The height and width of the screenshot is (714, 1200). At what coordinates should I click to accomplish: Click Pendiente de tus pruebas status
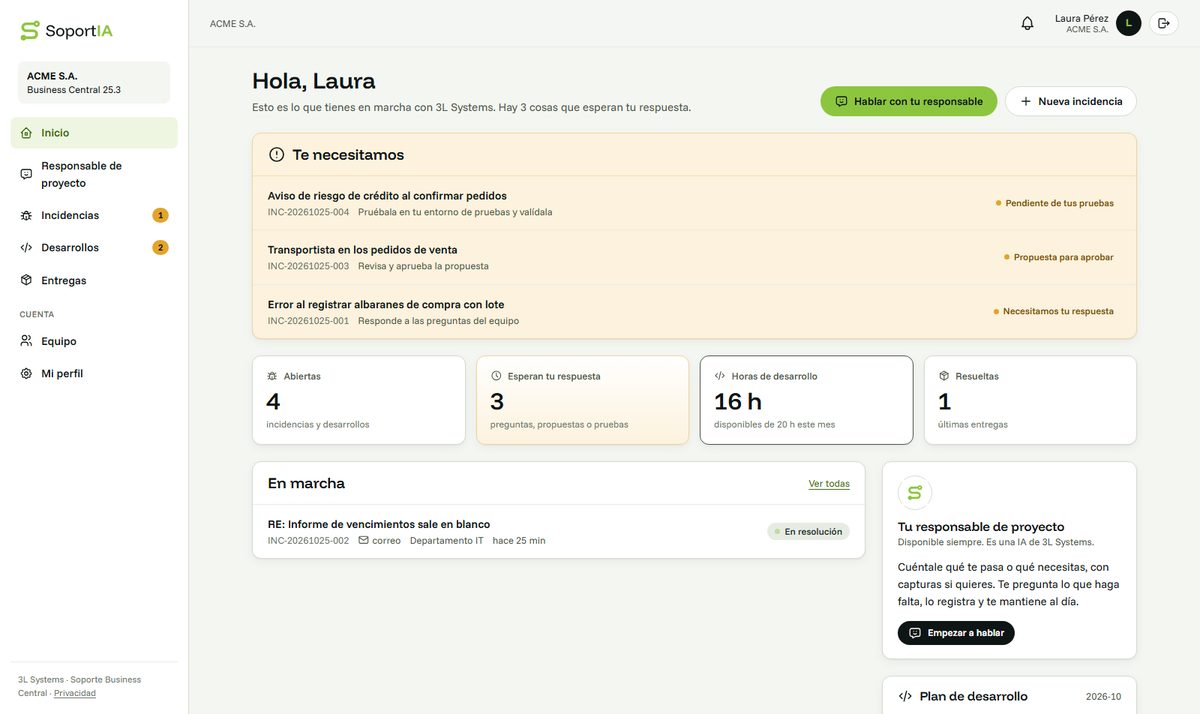(x=1054, y=203)
